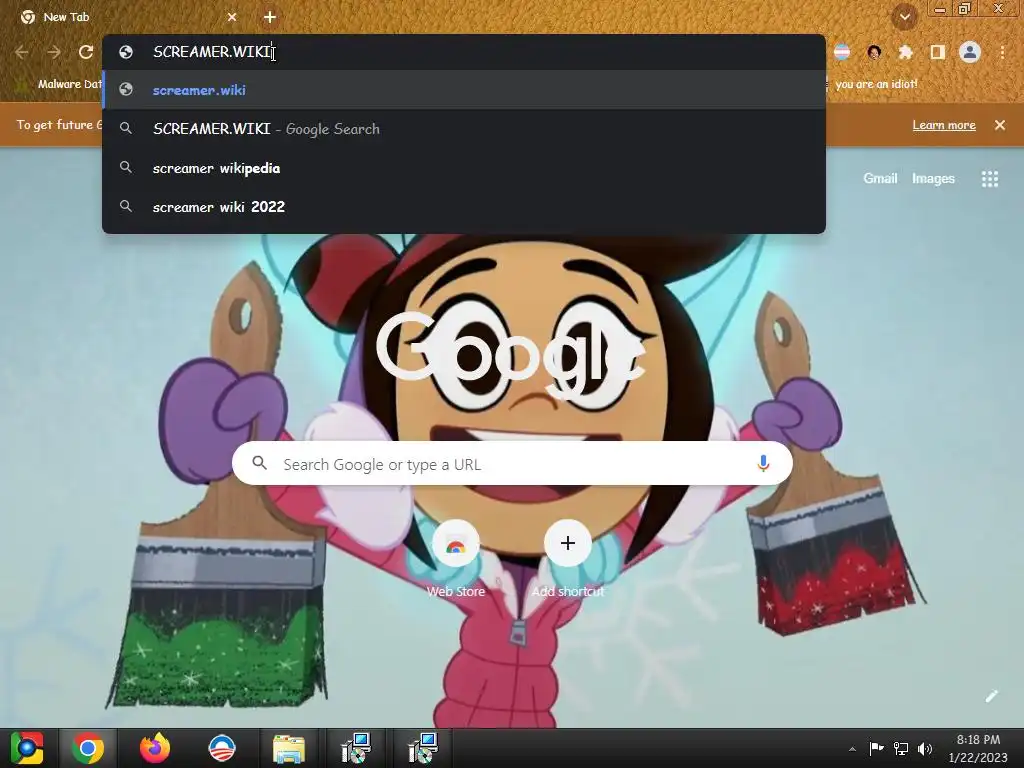Click the cartoon face extension icon
The width and height of the screenshot is (1024, 768).
pos(874,52)
